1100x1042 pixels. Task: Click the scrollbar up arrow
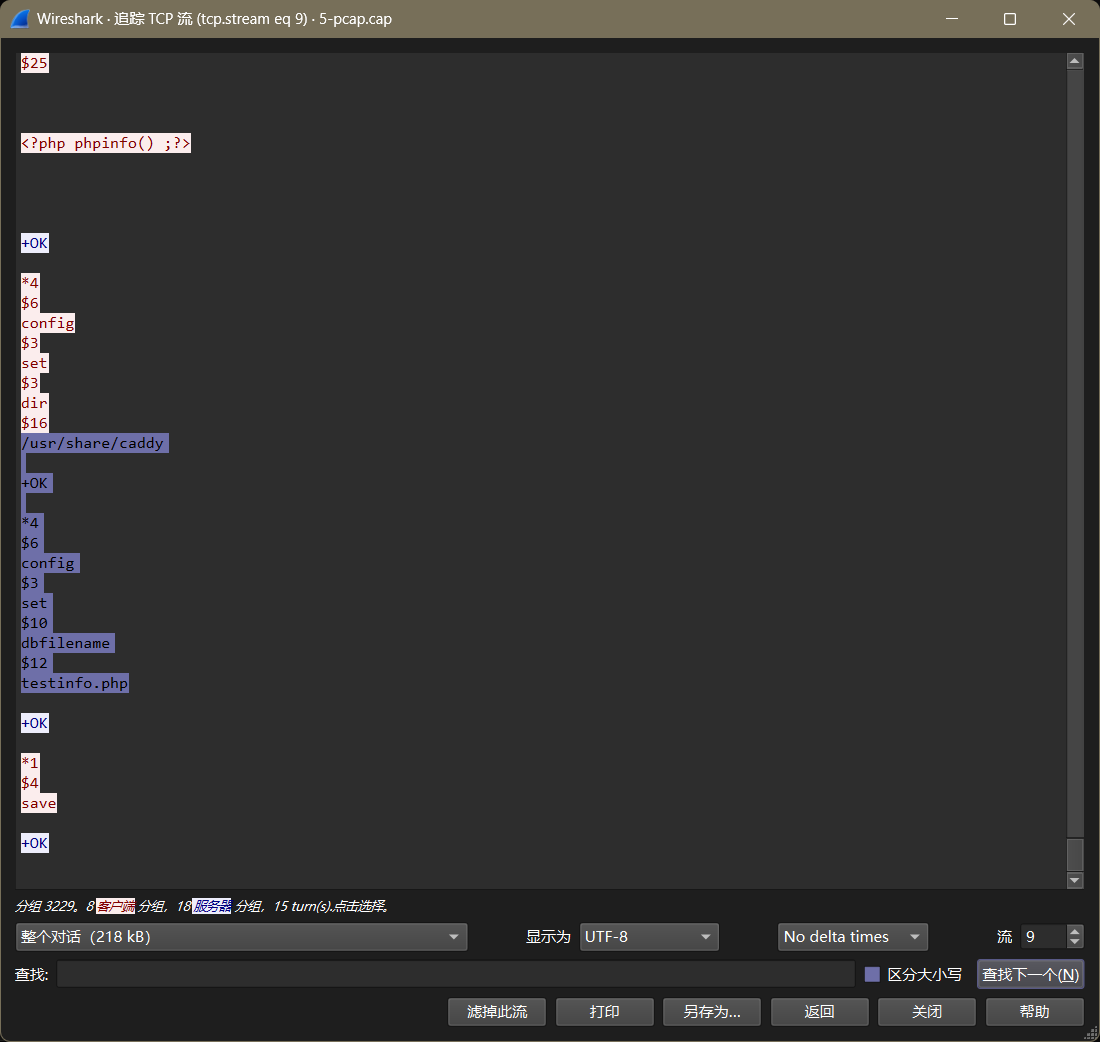pyautogui.click(x=1074, y=61)
